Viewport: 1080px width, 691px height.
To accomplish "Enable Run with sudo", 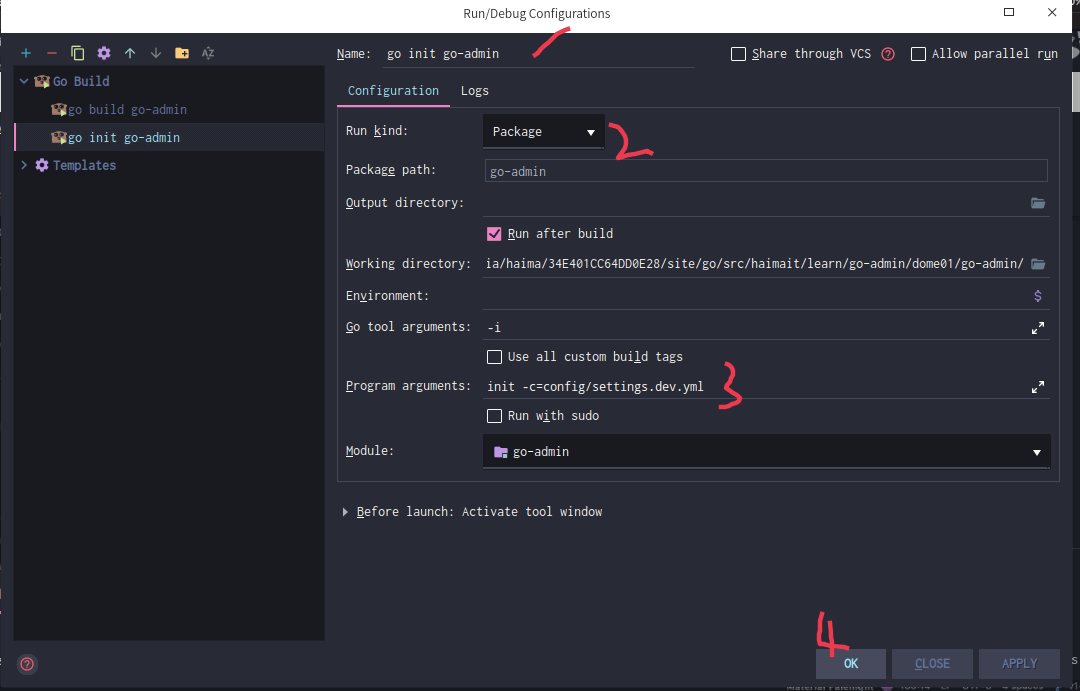I will click(x=494, y=416).
